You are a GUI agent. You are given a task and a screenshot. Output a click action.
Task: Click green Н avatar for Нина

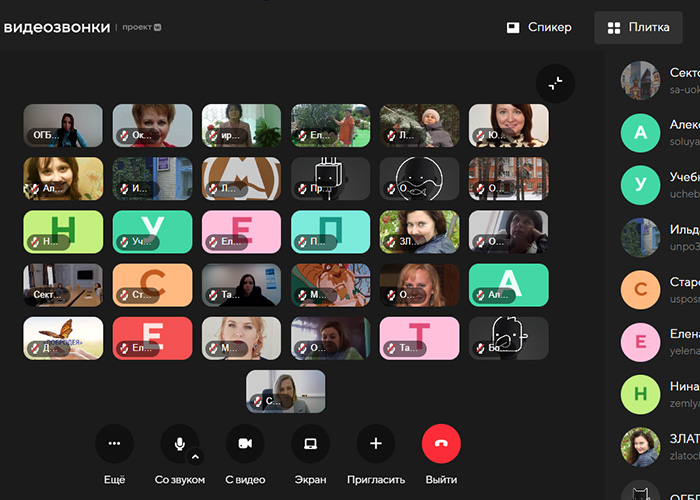(x=640, y=394)
